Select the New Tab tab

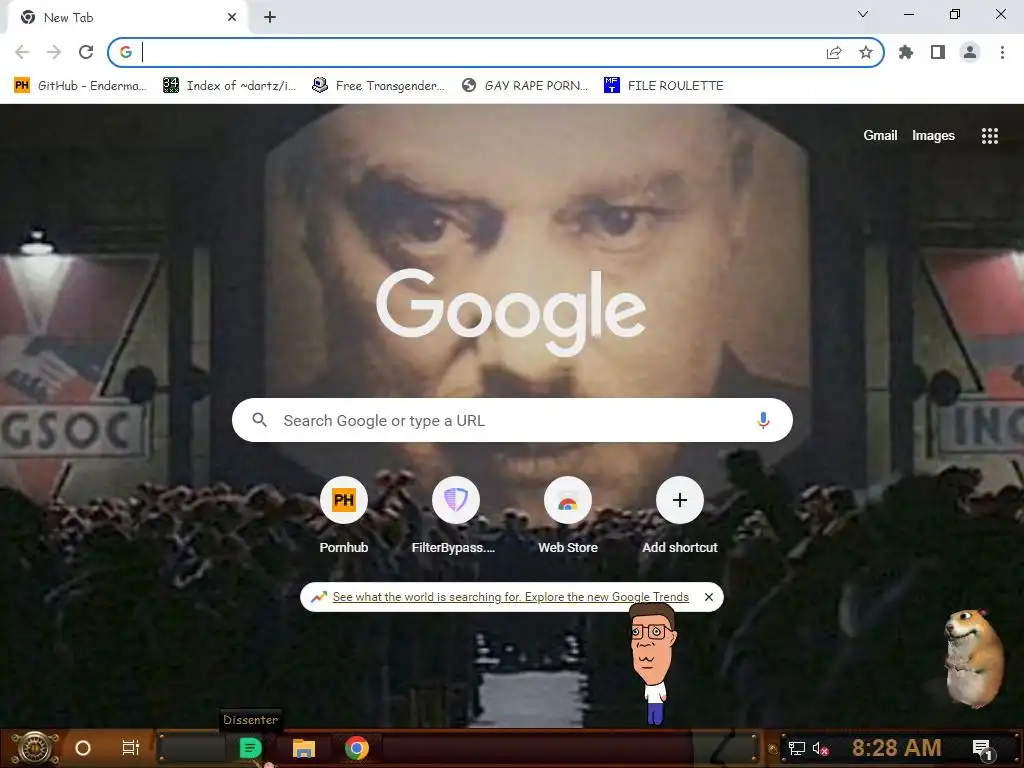[x=127, y=18]
